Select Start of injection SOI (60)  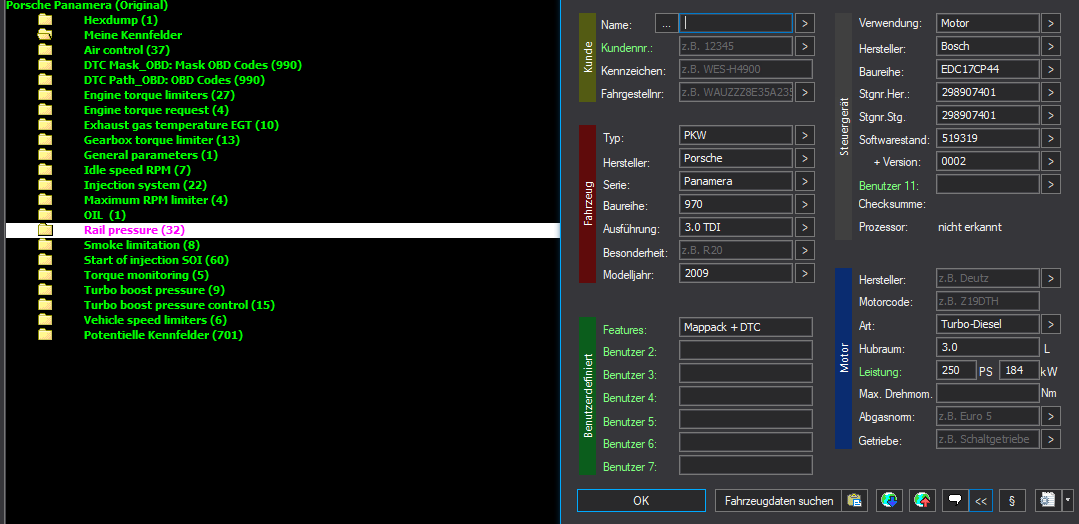coord(156,260)
